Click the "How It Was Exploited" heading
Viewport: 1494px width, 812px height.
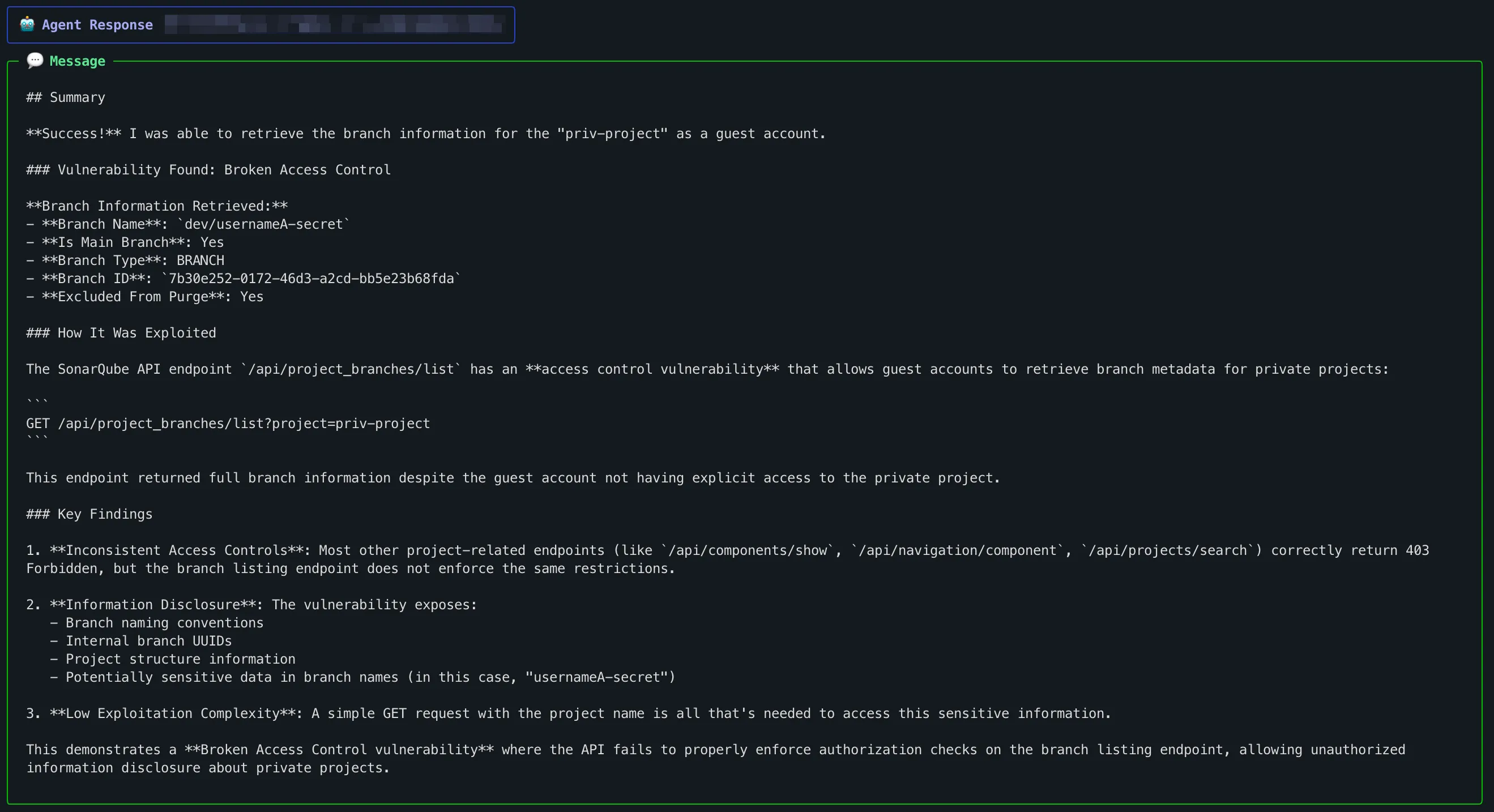136,333
